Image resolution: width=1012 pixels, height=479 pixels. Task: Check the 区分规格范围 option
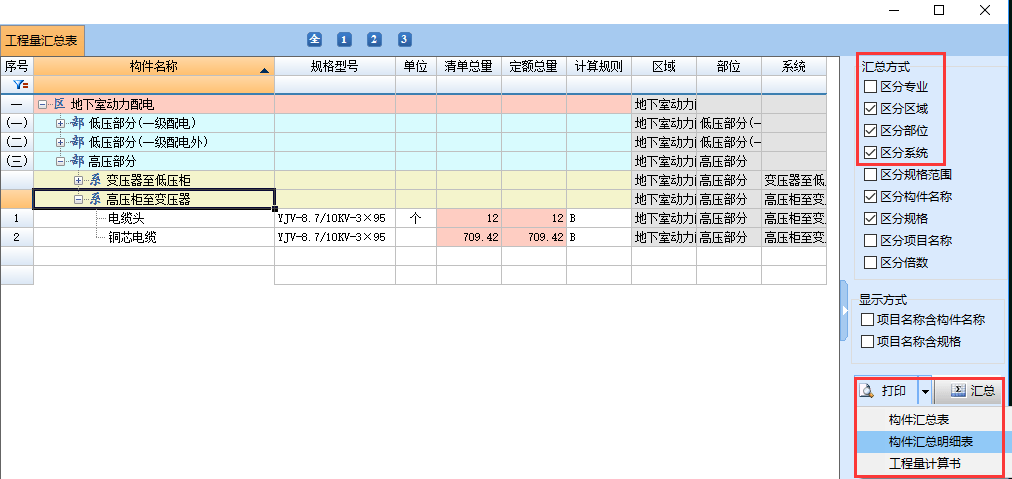click(870, 174)
